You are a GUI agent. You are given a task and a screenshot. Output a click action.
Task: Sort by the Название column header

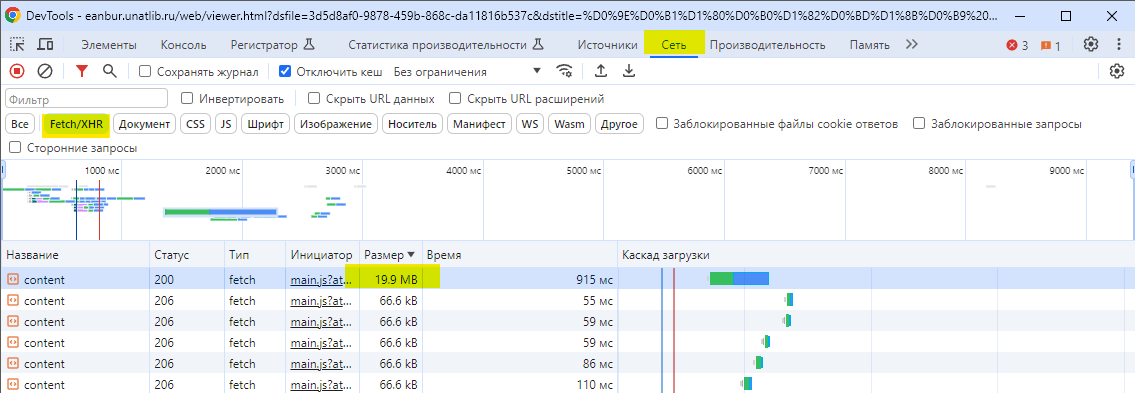(x=75, y=255)
